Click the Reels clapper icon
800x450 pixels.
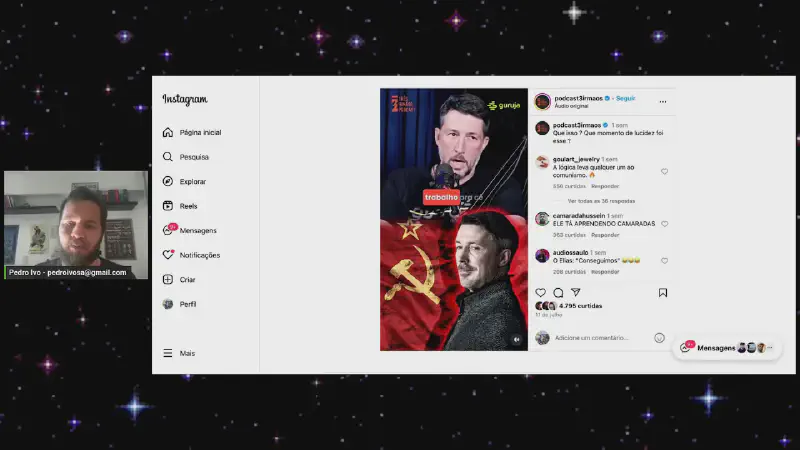pyautogui.click(x=168, y=206)
